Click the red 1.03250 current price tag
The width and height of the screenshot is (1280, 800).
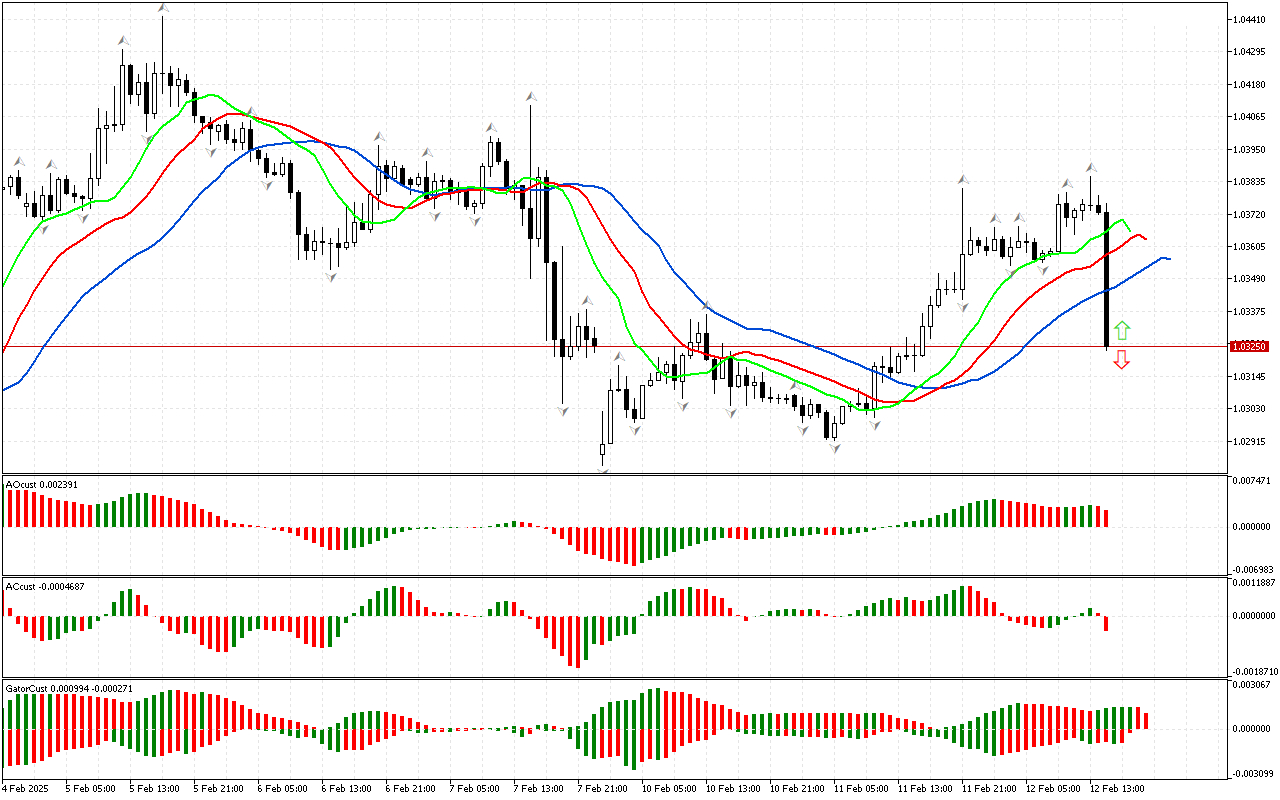tap(1248, 346)
